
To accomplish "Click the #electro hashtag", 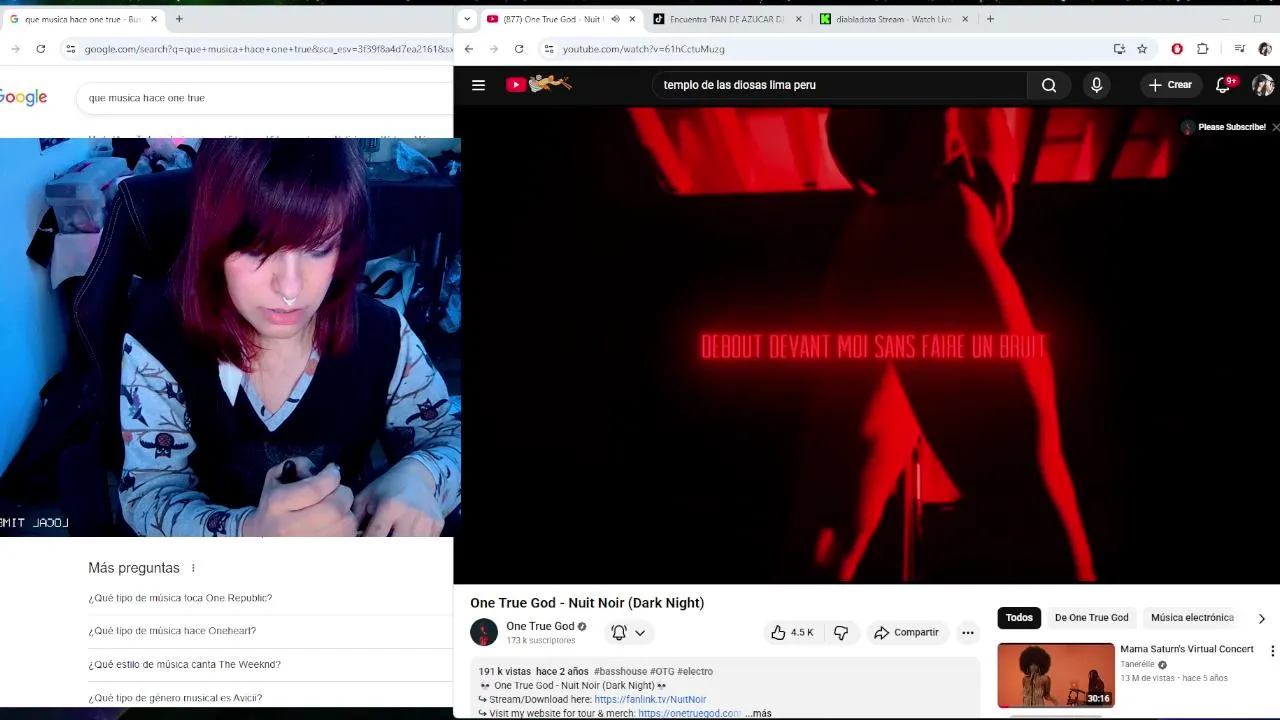I will [x=695, y=671].
